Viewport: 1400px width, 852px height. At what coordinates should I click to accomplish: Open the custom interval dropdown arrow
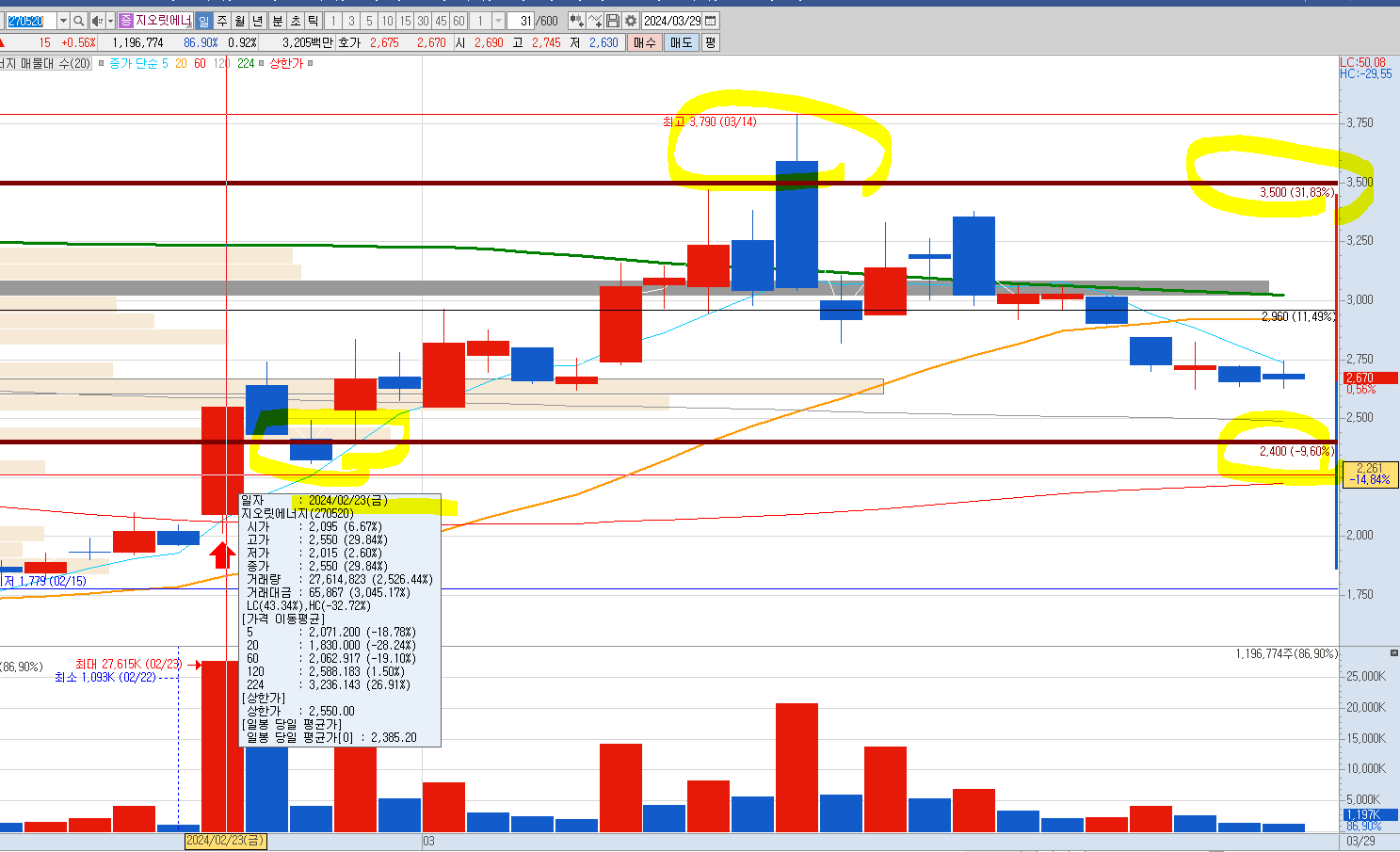pyautogui.click(x=498, y=21)
